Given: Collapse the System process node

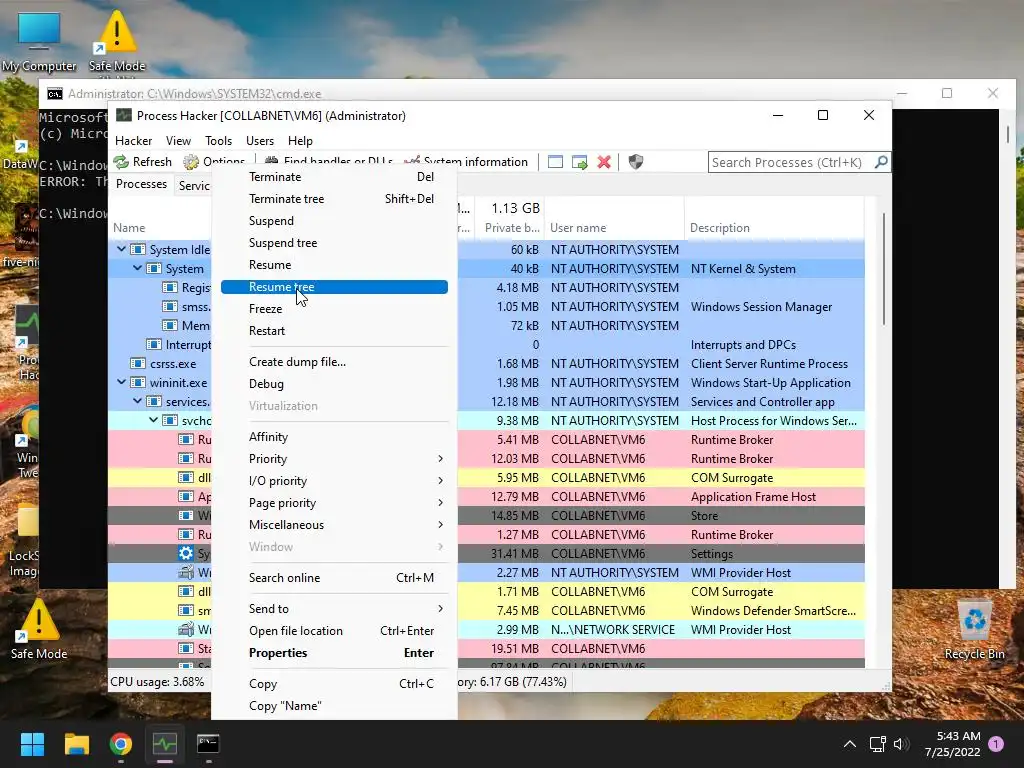Looking at the screenshot, I should pyautogui.click(x=137, y=268).
